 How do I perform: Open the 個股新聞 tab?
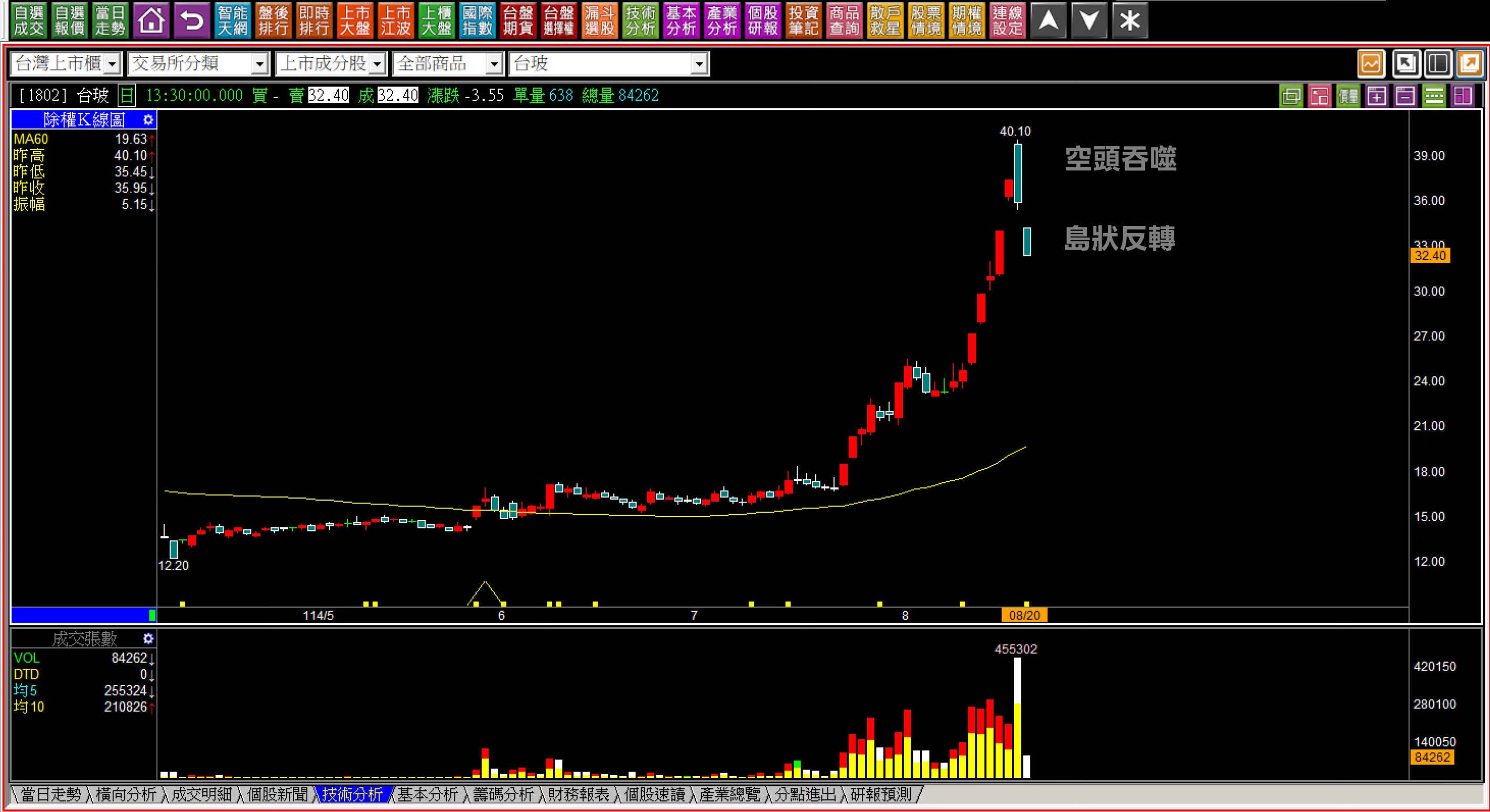tap(277, 795)
